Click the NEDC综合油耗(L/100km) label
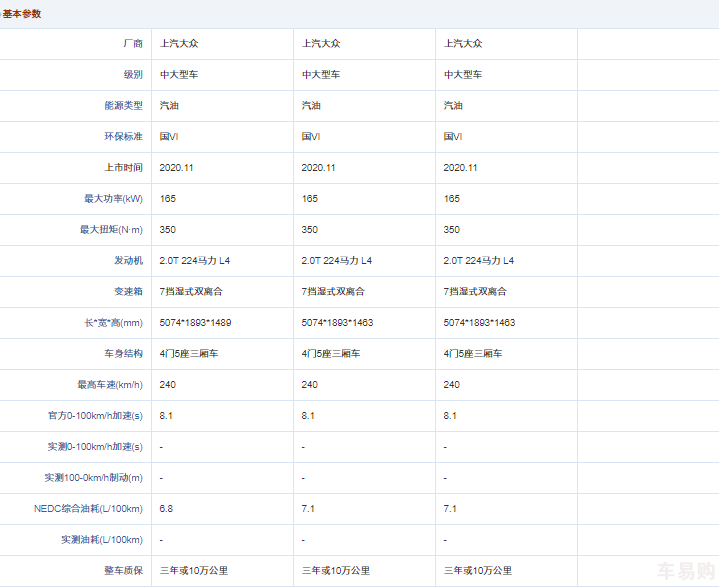 (x=88, y=509)
